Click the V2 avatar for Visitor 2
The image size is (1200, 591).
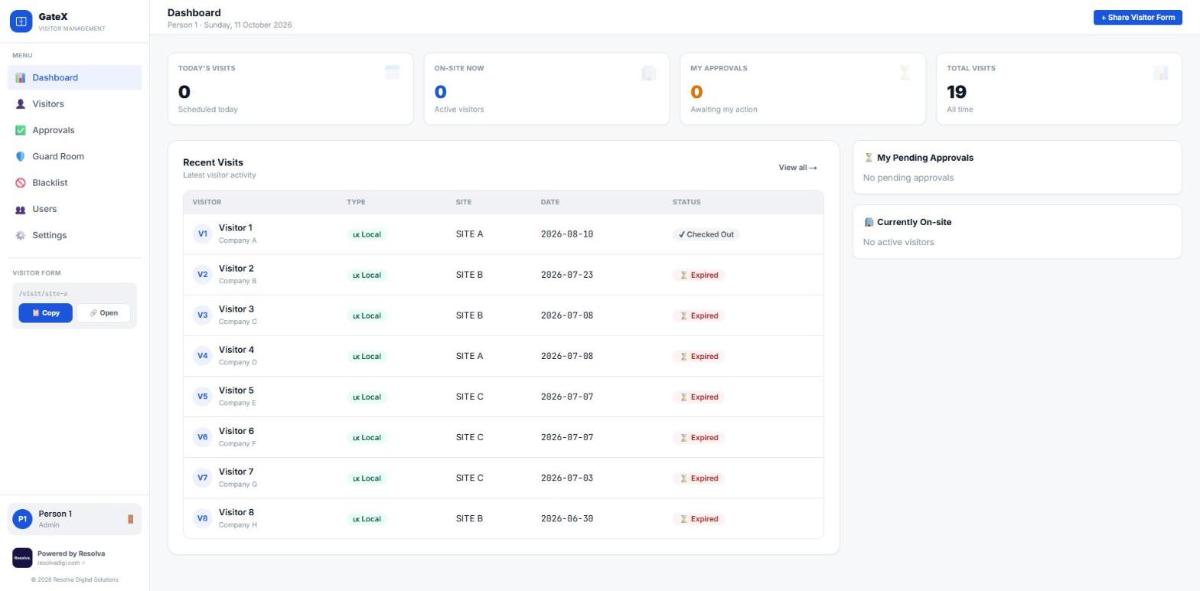tap(202, 274)
